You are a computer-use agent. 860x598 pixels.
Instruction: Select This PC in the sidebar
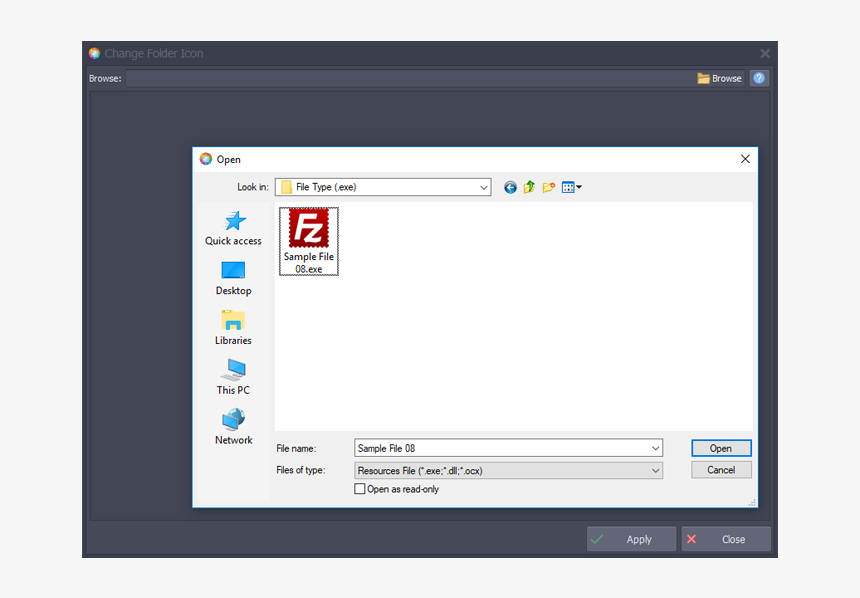[x=233, y=377]
